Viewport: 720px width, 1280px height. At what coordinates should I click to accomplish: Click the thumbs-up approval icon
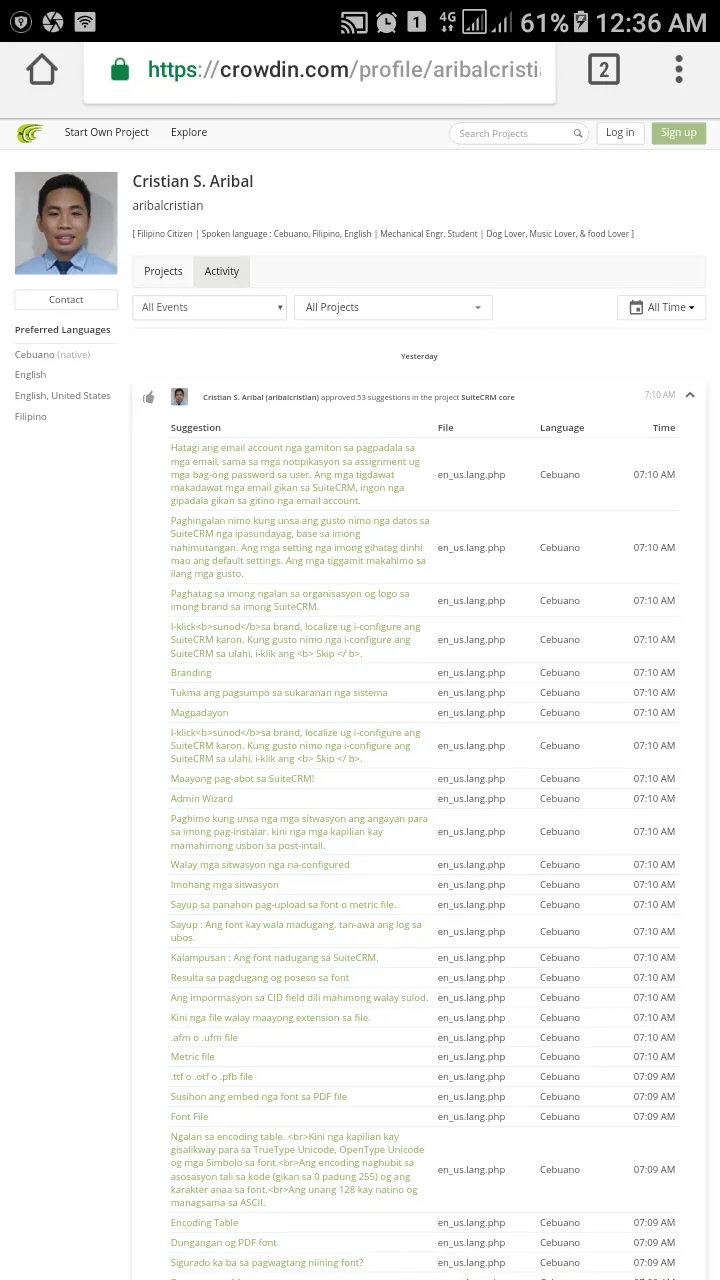pyautogui.click(x=149, y=397)
